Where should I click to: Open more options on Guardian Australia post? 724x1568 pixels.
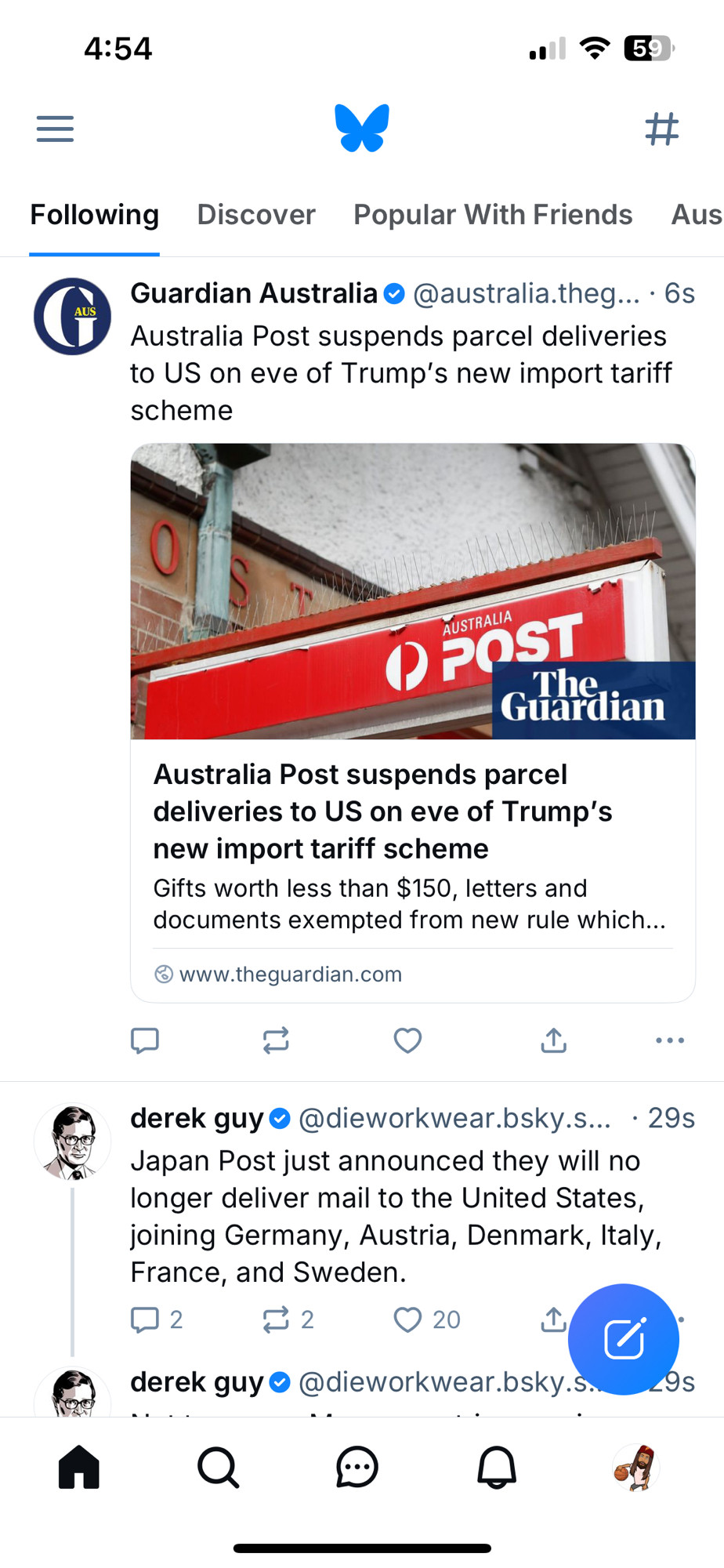pos(670,1040)
